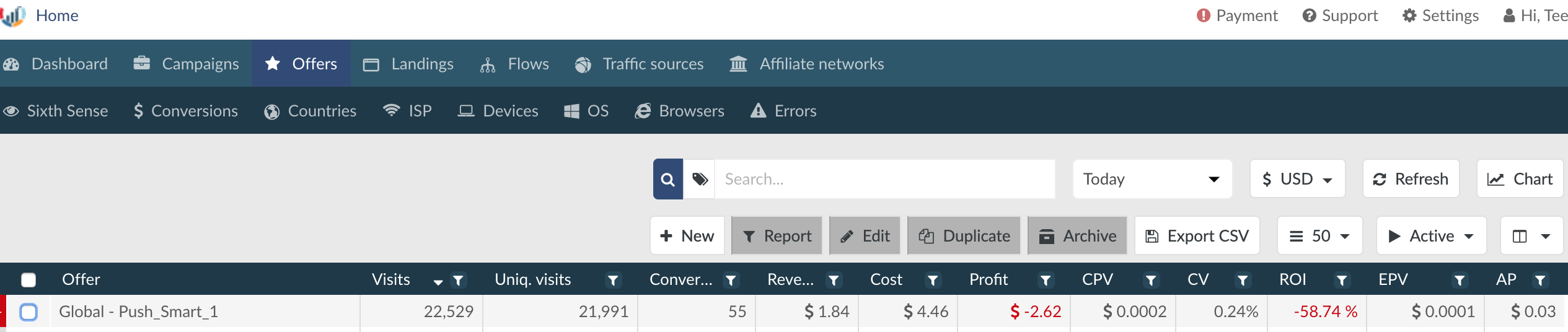The image size is (1568, 332).
Task: Click the Refresh button
Action: click(1411, 179)
